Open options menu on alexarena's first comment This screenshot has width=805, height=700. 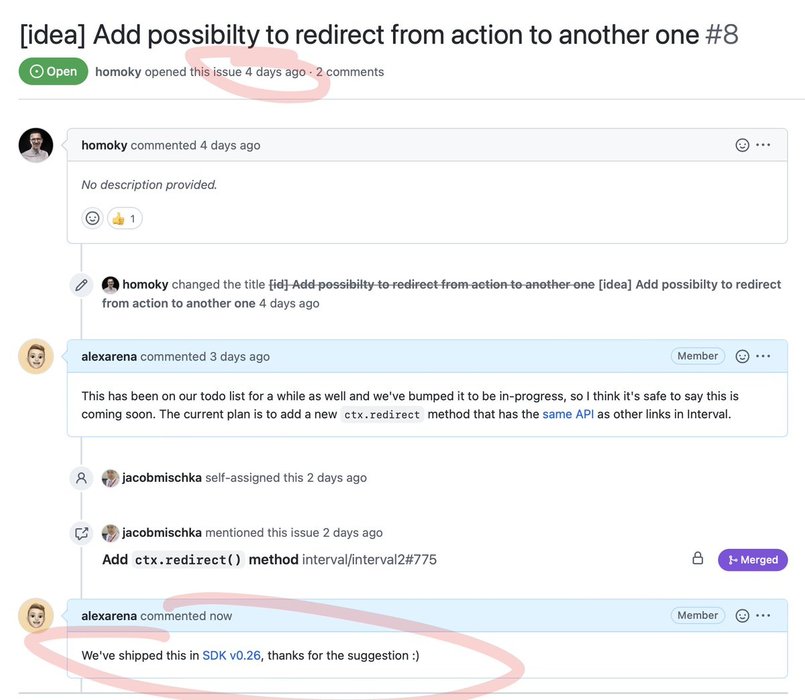[x=764, y=356]
